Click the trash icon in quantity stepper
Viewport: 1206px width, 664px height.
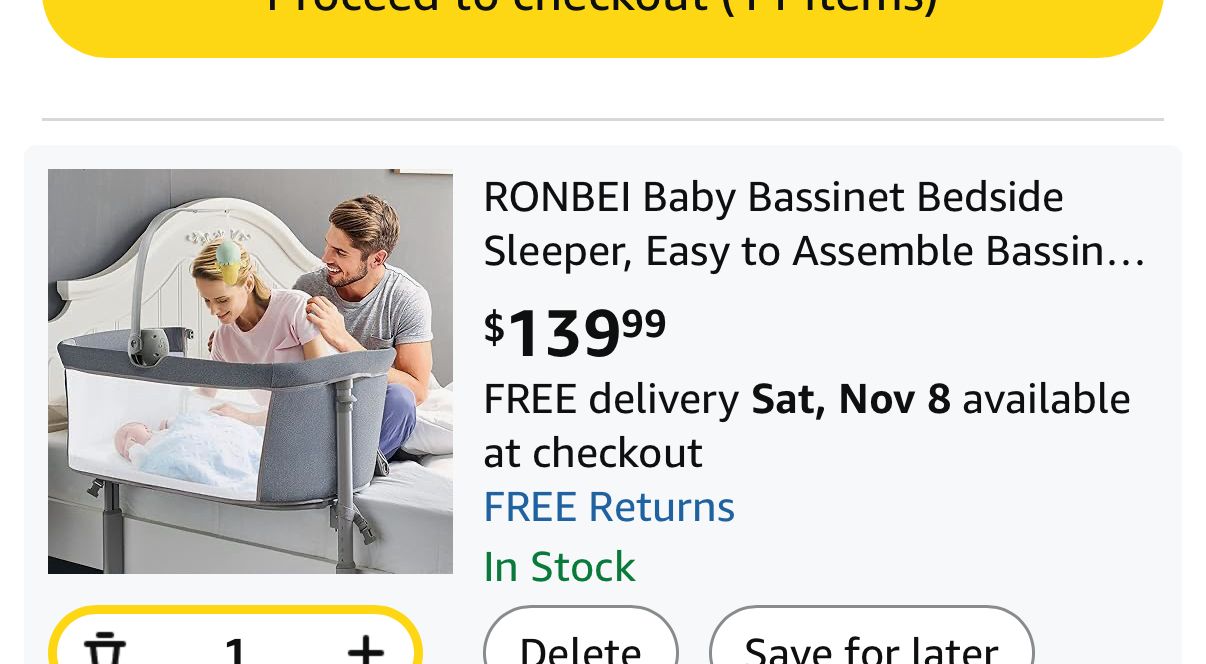coord(105,650)
